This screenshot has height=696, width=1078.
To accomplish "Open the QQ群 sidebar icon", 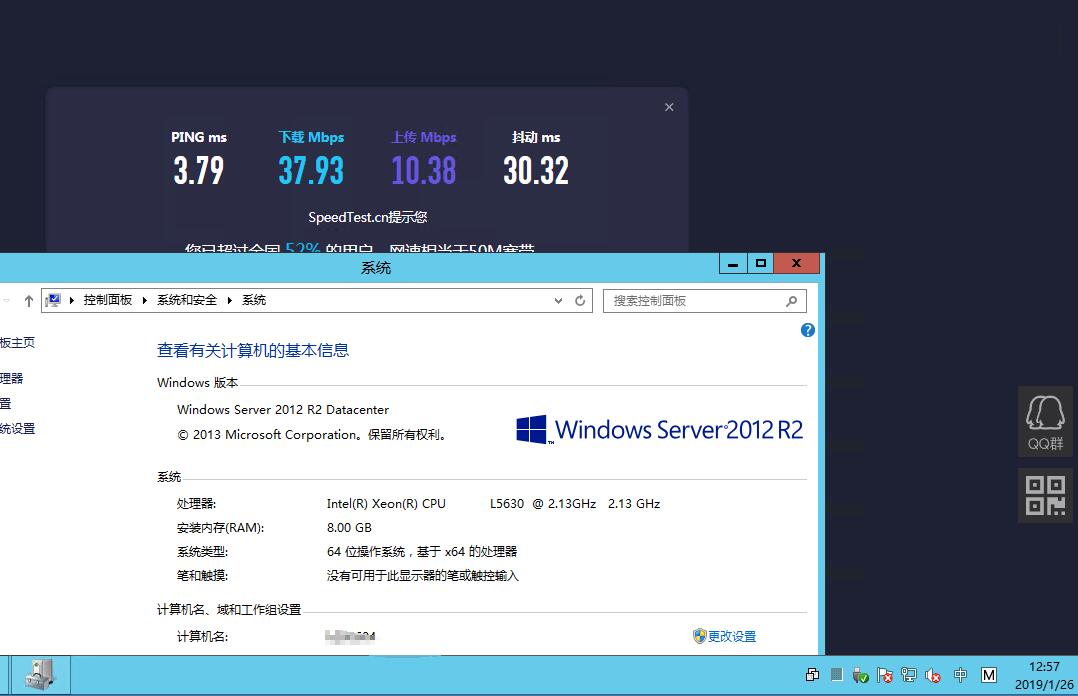I will coord(1045,422).
